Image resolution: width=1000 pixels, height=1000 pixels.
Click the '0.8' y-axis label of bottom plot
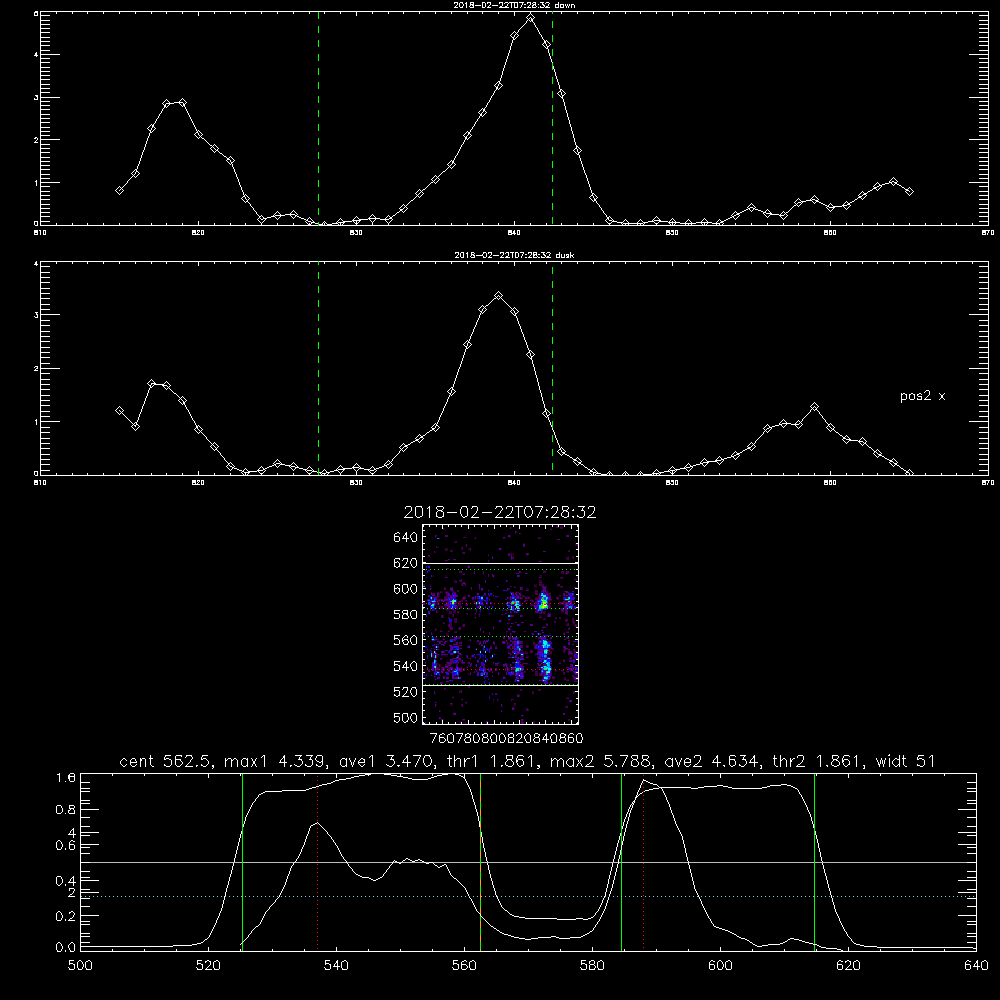point(66,810)
